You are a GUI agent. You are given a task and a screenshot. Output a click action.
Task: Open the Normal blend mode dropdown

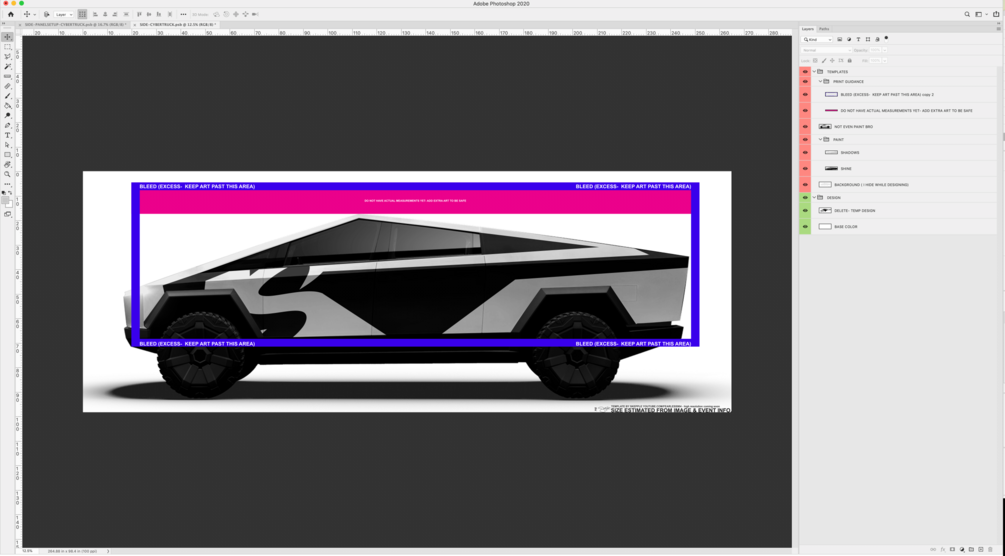827,50
